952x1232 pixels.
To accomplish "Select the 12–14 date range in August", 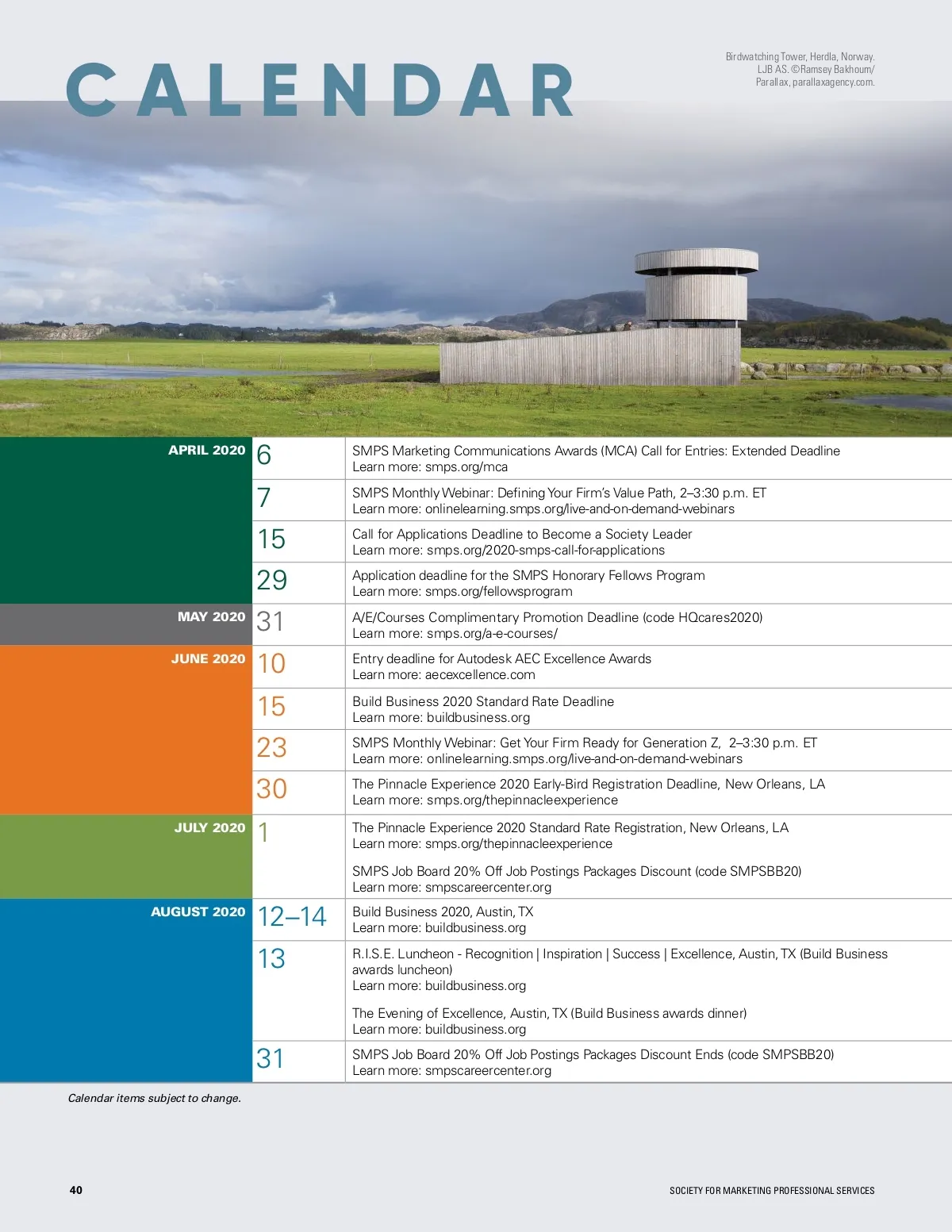I will (292, 917).
